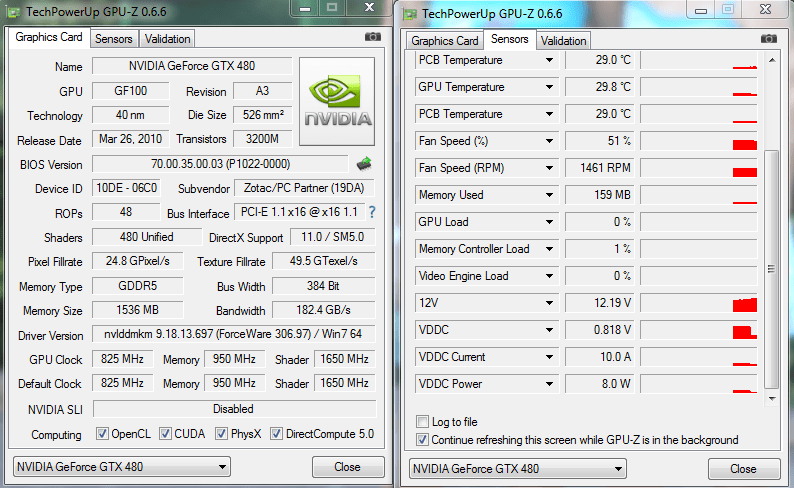Click the NVIDIA SLI Disabled field
The width and height of the screenshot is (794, 488).
coord(234,409)
